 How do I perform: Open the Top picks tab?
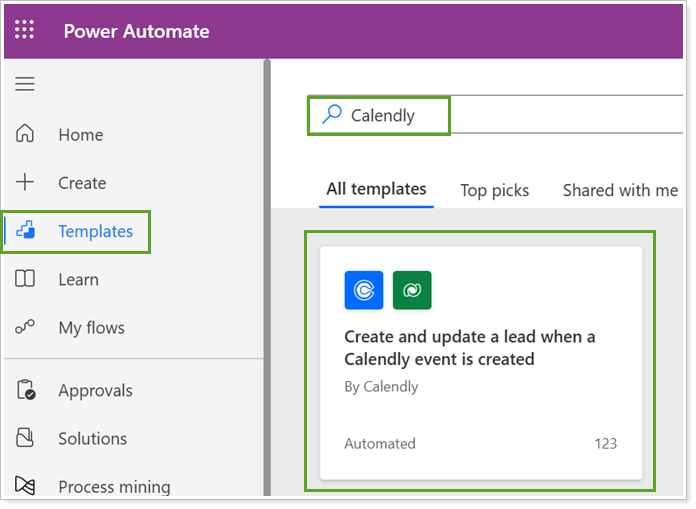tap(494, 190)
